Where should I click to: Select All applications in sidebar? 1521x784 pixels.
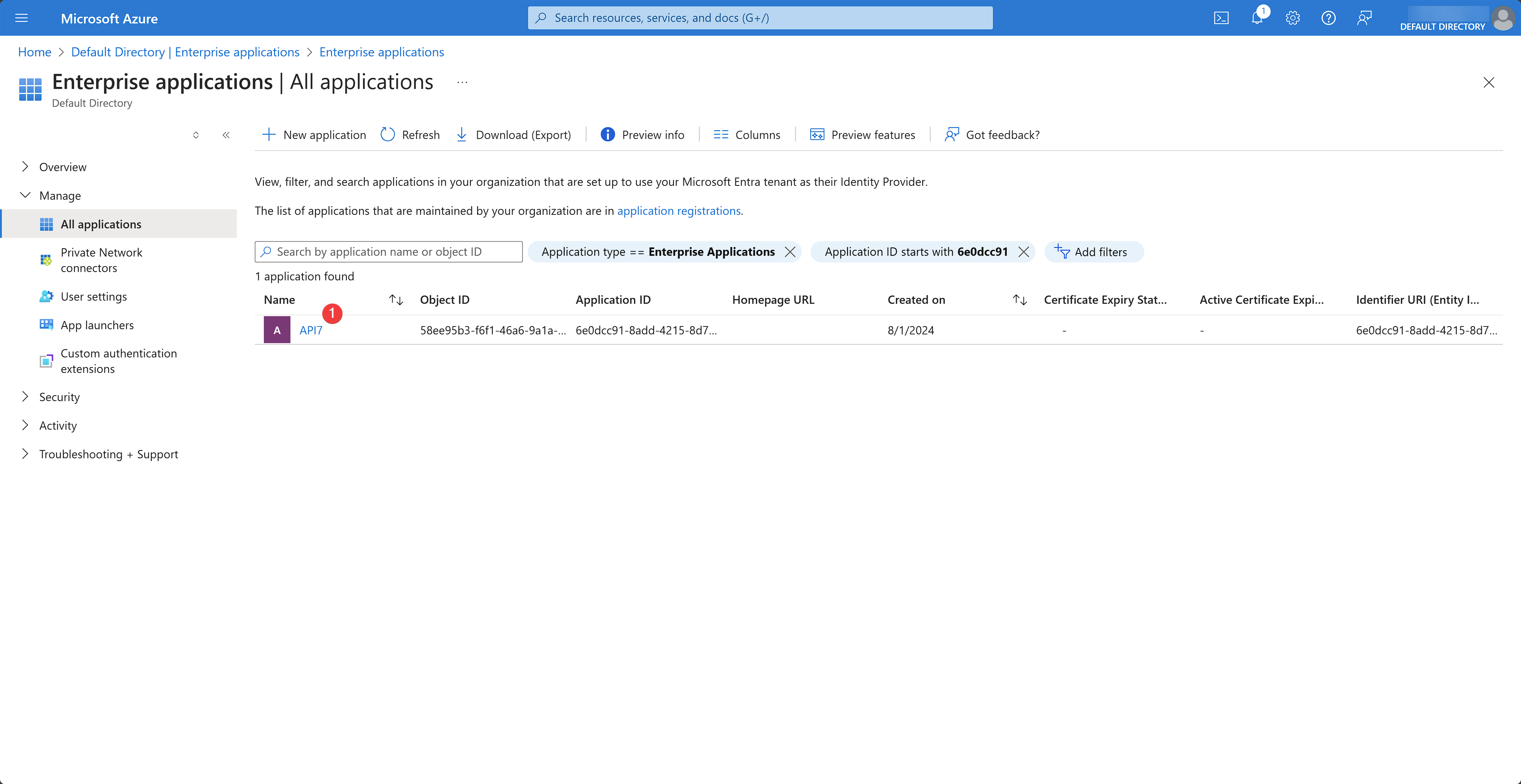point(118,224)
